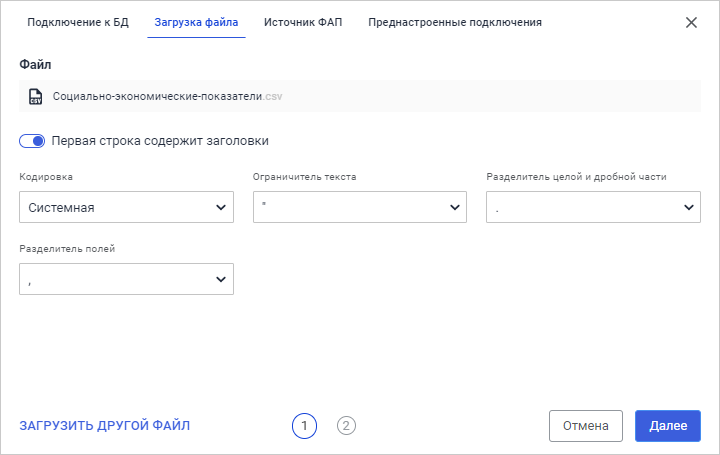
Task: Click the Социально-экономические-показатели.csv file name
Action: [168, 97]
